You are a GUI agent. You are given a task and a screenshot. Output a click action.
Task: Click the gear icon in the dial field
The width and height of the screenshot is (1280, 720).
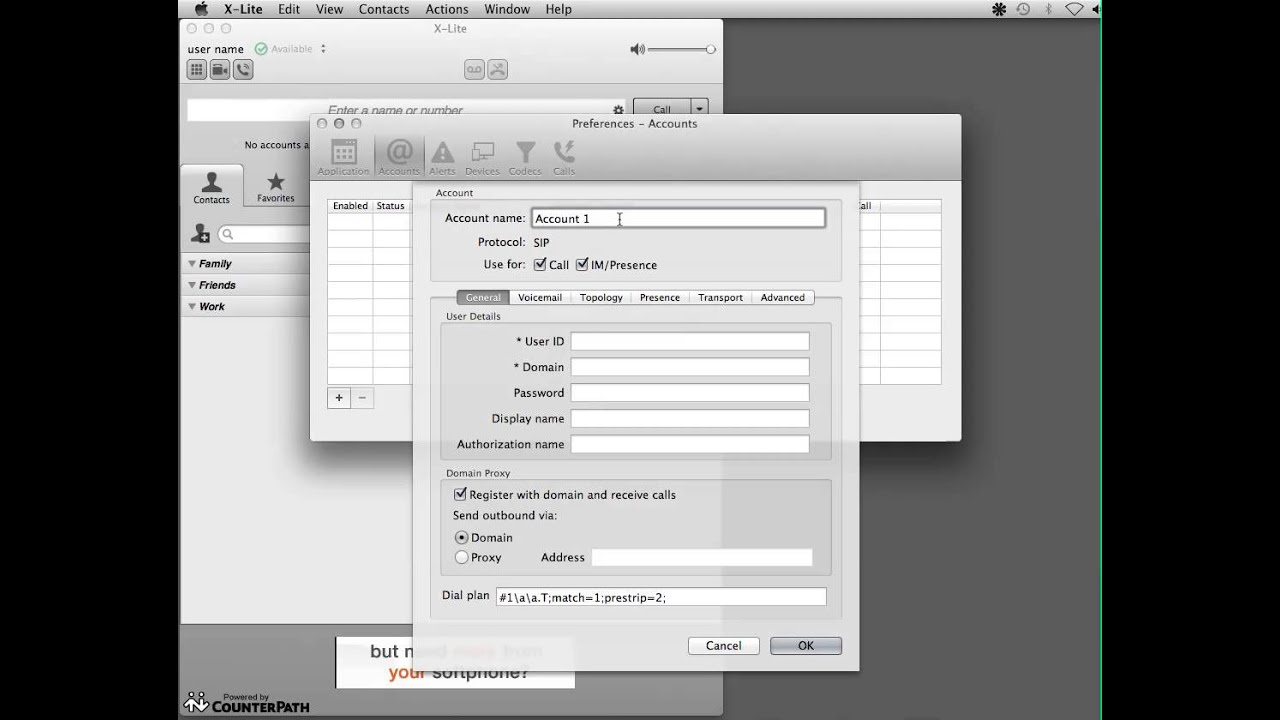(x=618, y=110)
